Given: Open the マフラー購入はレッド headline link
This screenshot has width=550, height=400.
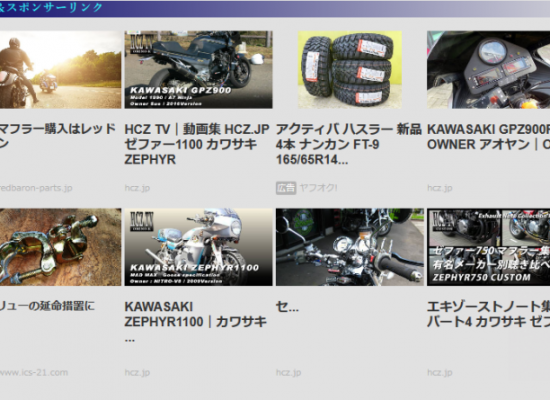Looking at the screenshot, I should coord(58,136).
